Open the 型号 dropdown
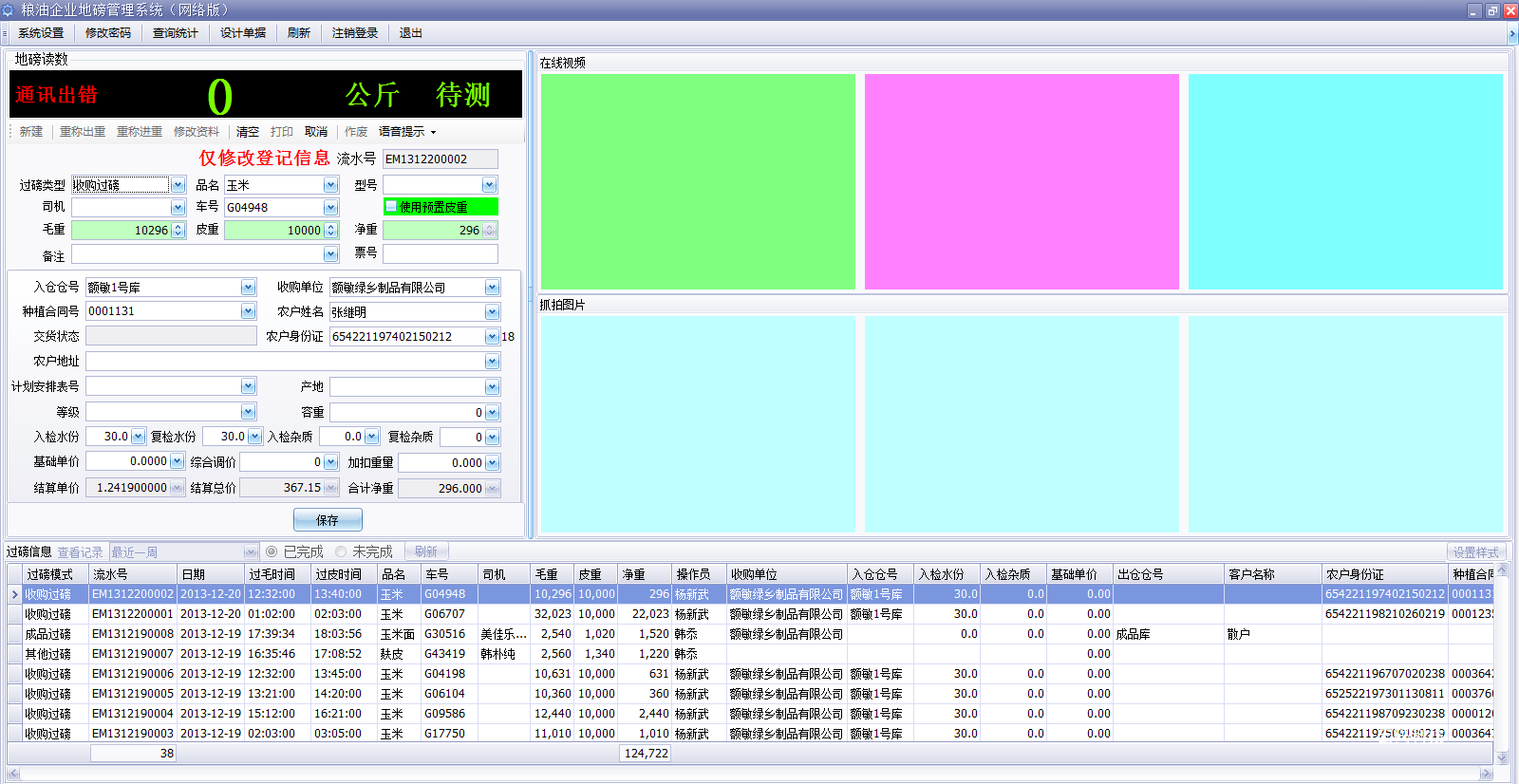1519x784 pixels. click(x=489, y=185)
